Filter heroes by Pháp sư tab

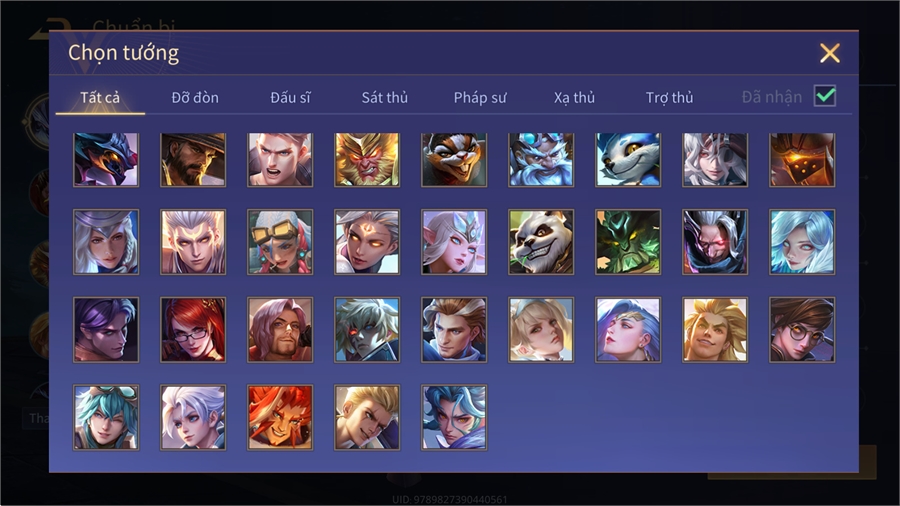480,98
